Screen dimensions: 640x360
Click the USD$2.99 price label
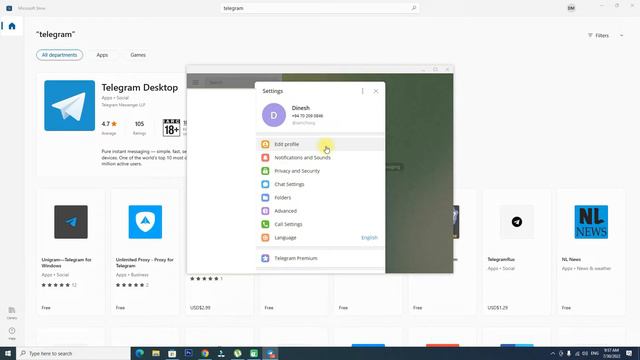click(x=200, y=307)
